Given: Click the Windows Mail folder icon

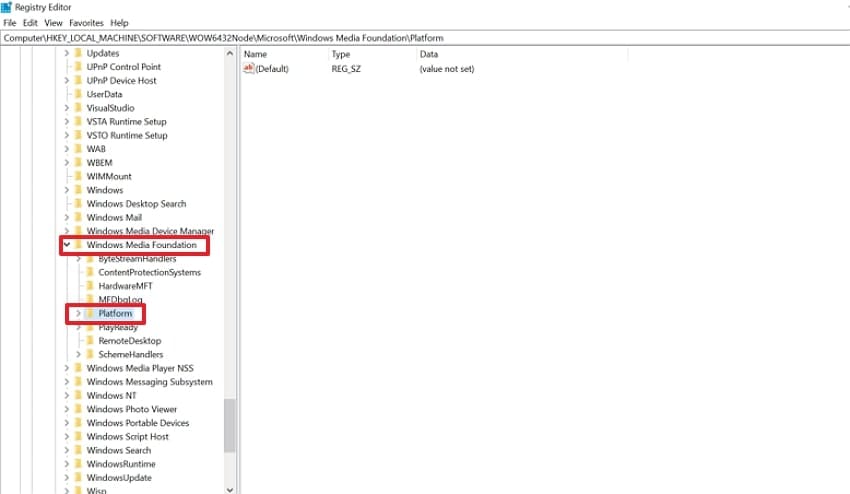Looking at the screenshot, I should coord(78,217).
